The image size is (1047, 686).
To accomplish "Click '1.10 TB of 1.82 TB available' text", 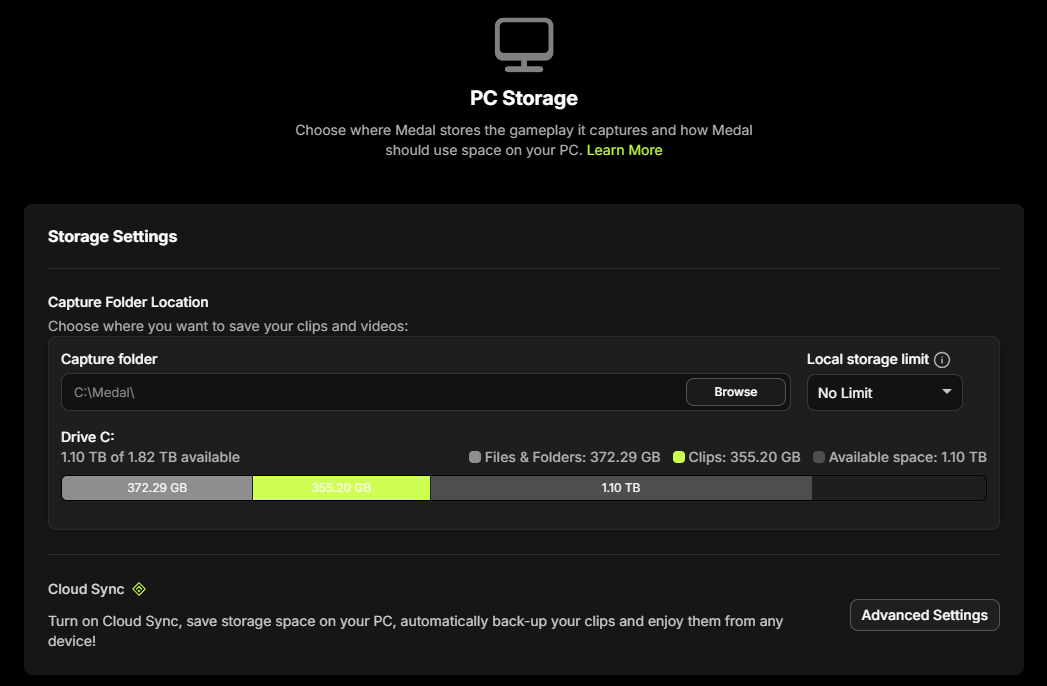I will pos(150,457).
